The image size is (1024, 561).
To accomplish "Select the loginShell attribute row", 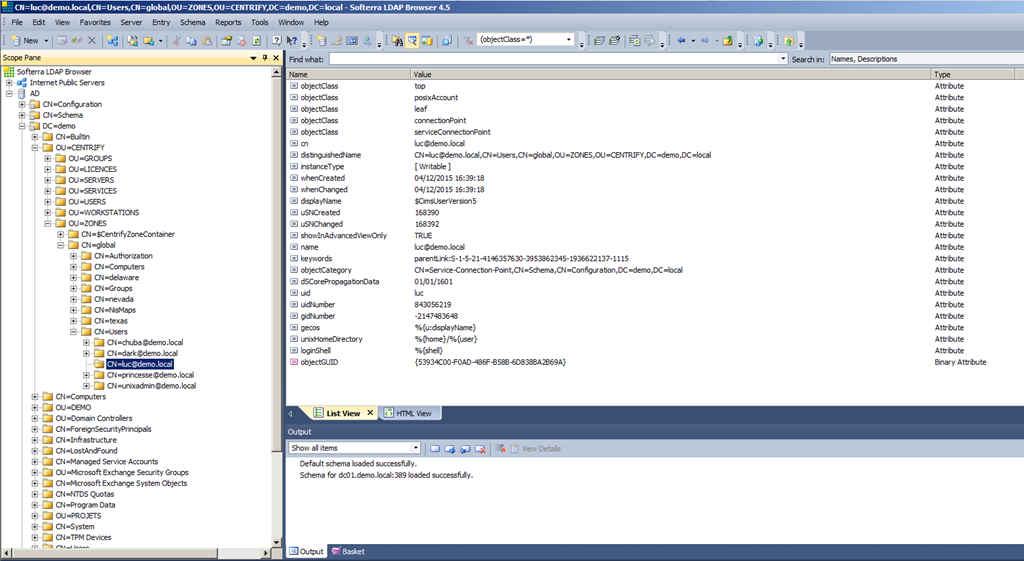I will coord(654,351).
